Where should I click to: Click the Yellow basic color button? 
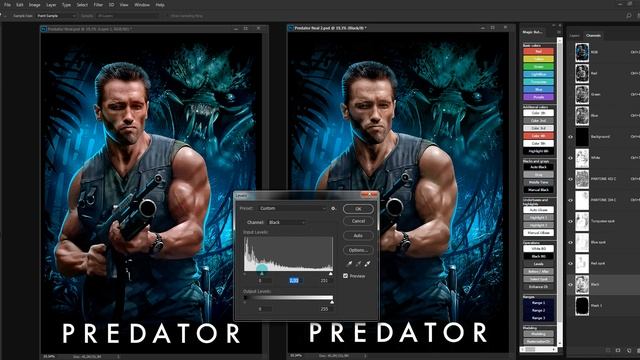pos(538,59)
